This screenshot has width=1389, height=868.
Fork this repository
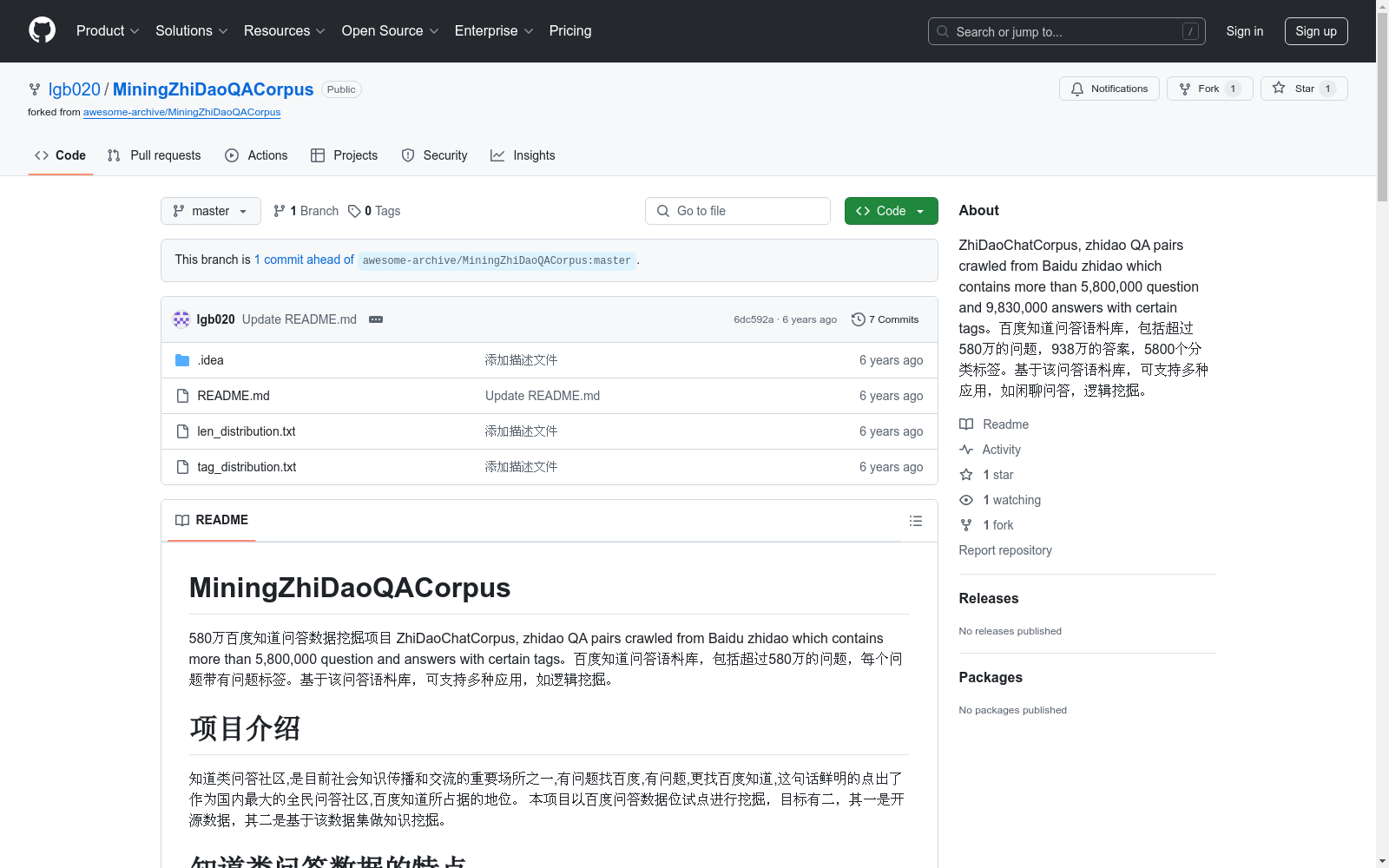coord(1209,89)
